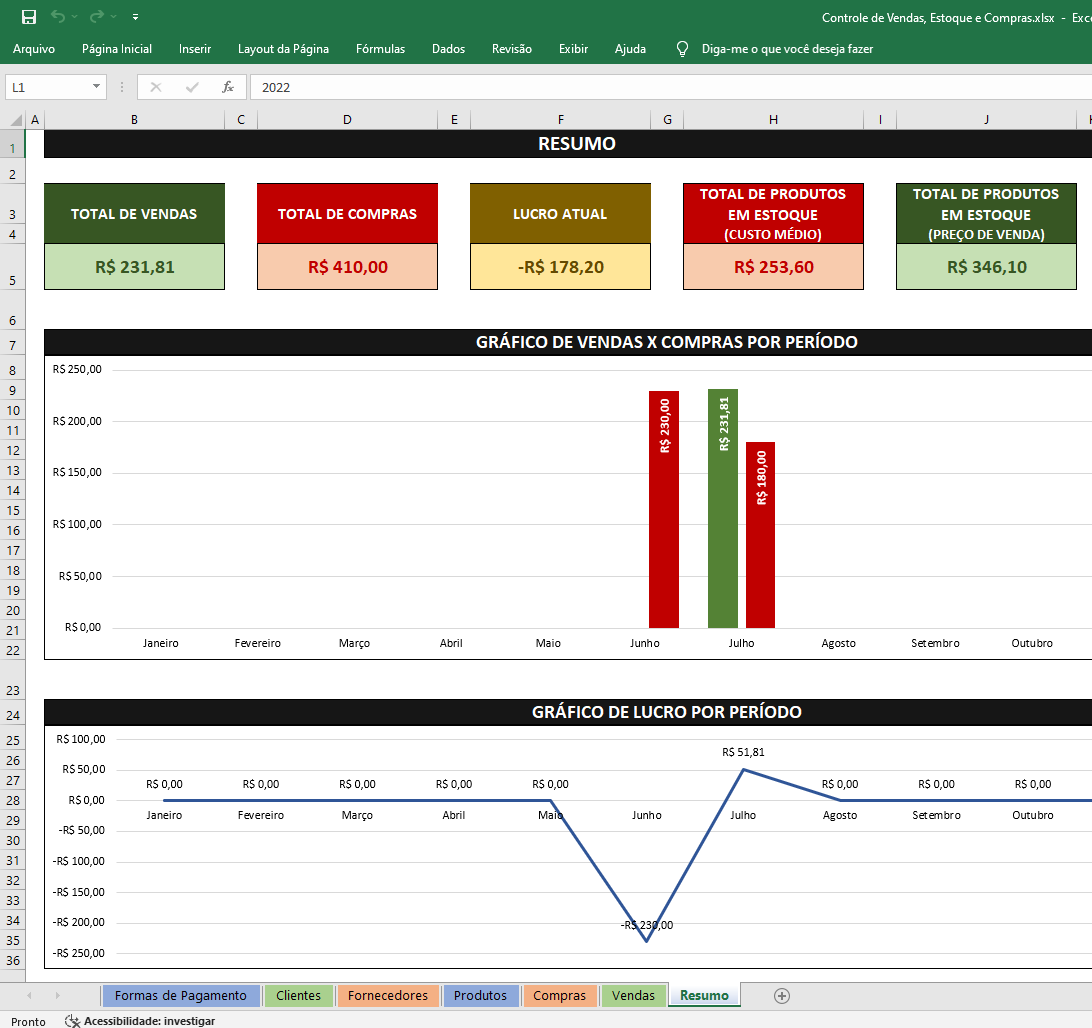Viewport: 1092px width, 1028px height.
Task: Click the Save icon in the title bar
Action: 29,17
